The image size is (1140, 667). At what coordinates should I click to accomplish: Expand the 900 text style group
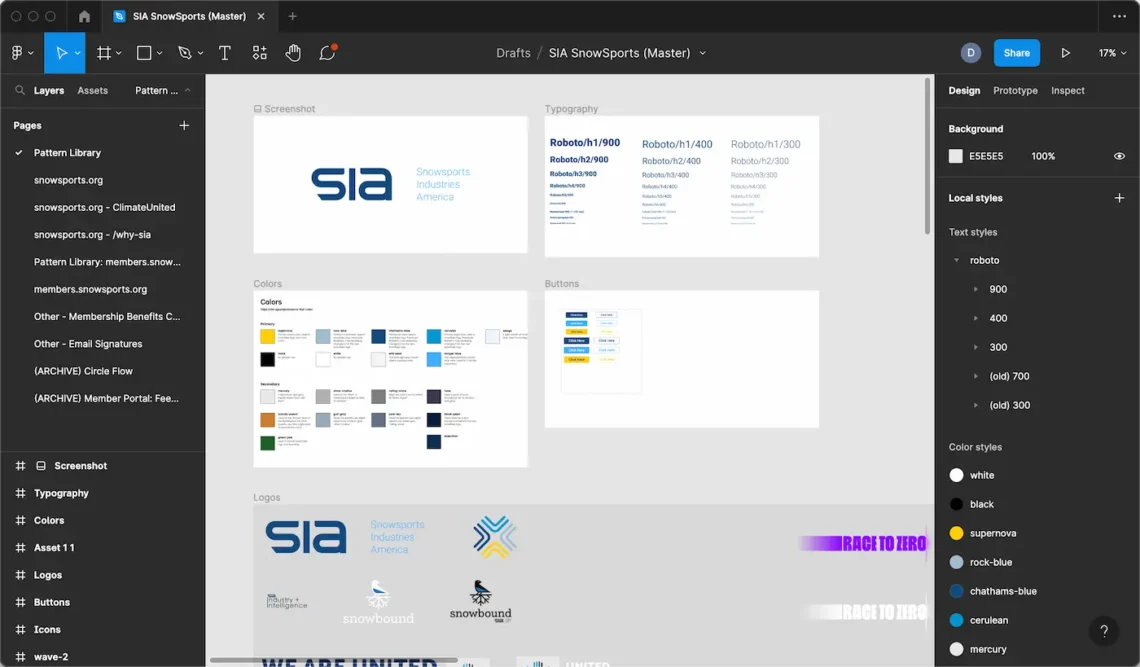pos(976,289)
